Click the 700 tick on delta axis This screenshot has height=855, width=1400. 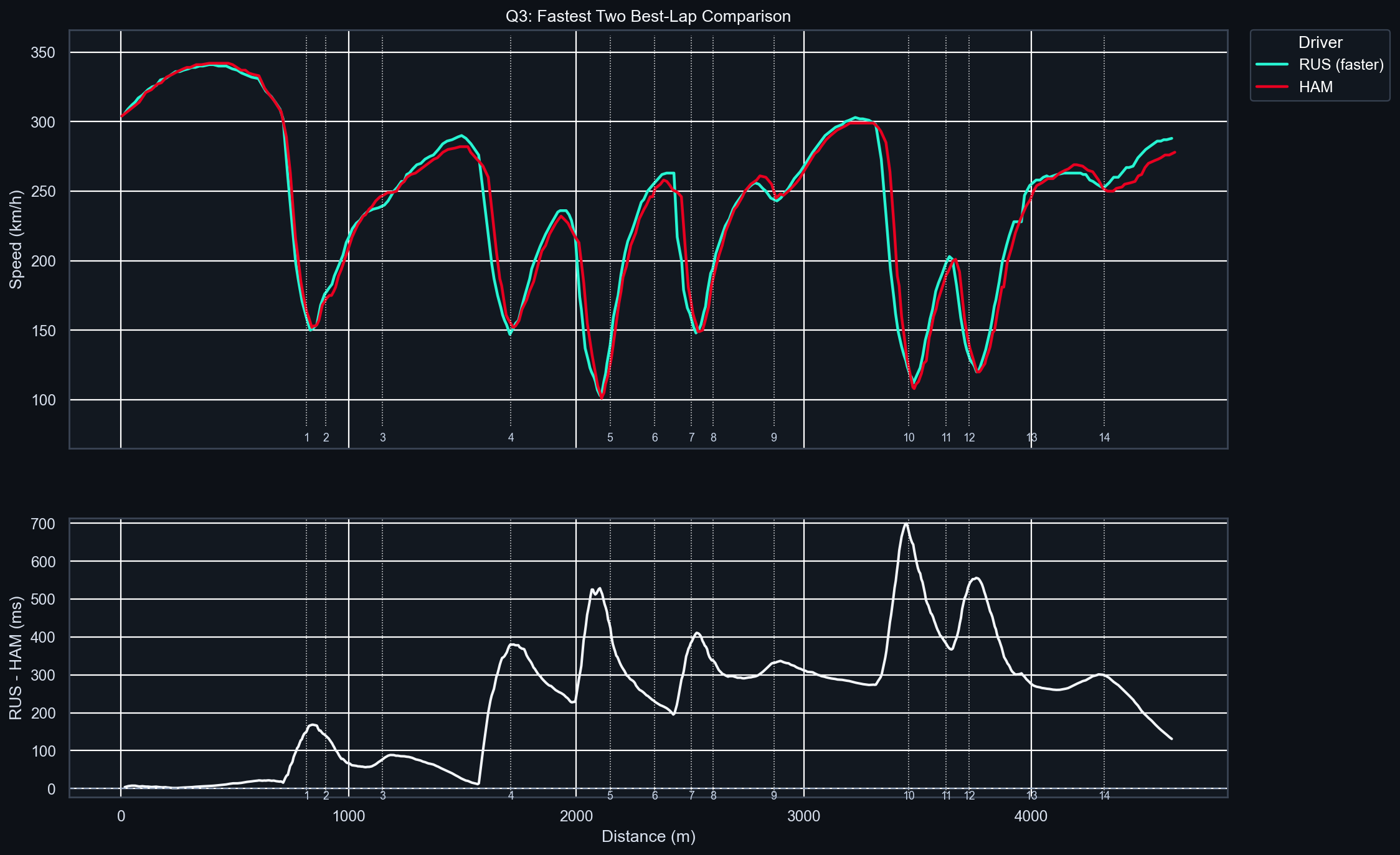pyautogui.click(x=43, y=524)
